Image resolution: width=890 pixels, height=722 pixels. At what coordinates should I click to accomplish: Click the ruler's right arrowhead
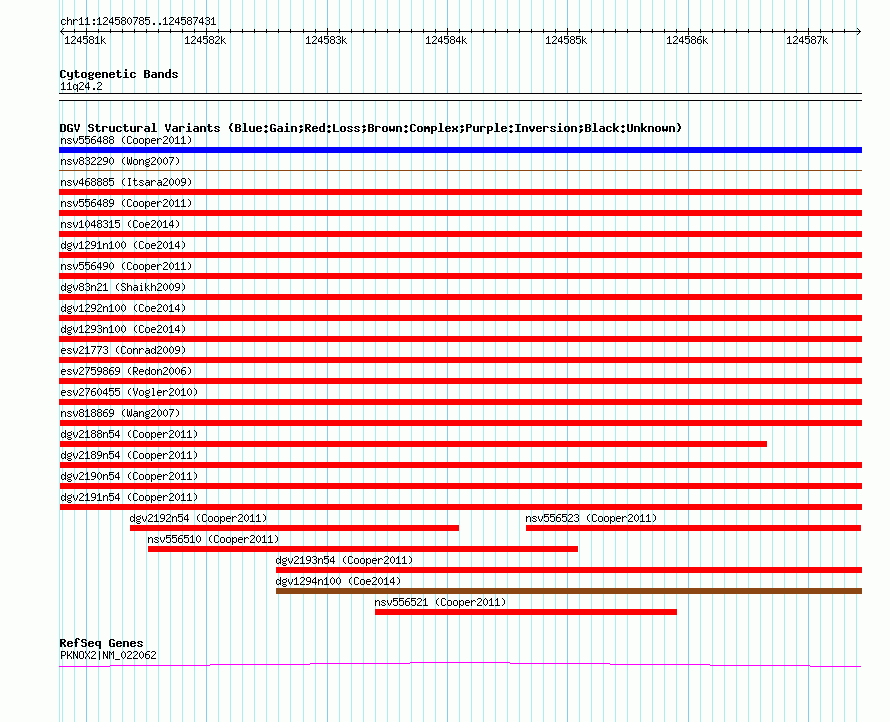tap(859, 31)
